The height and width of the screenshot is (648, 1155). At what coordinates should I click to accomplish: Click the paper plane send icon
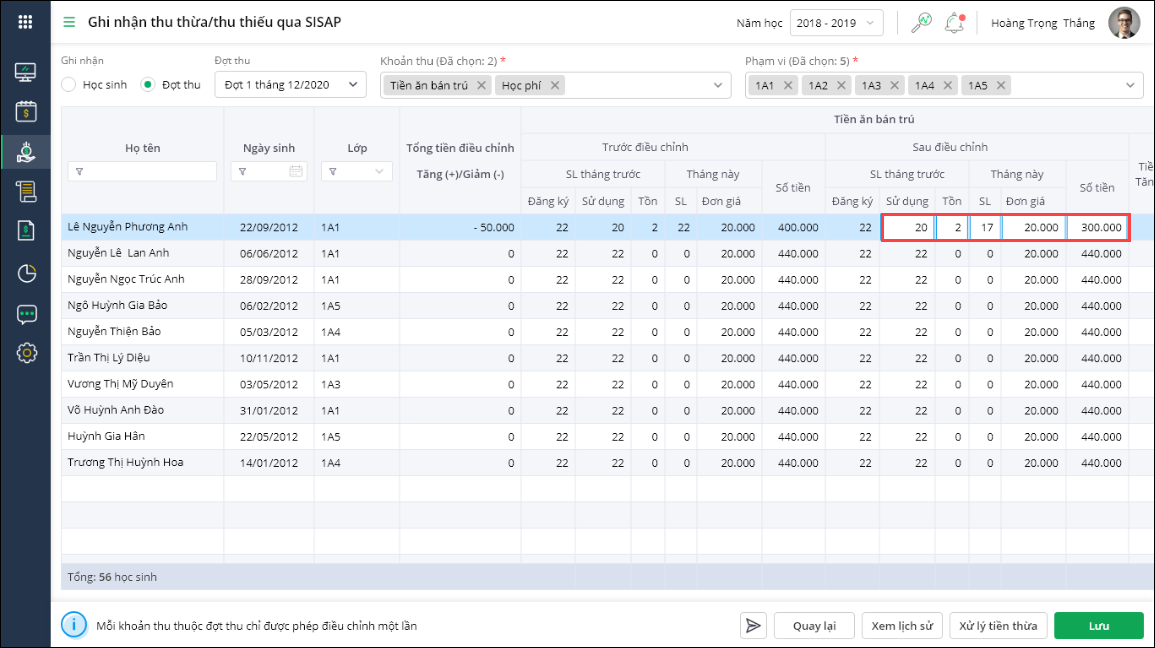tap(753, 626)
